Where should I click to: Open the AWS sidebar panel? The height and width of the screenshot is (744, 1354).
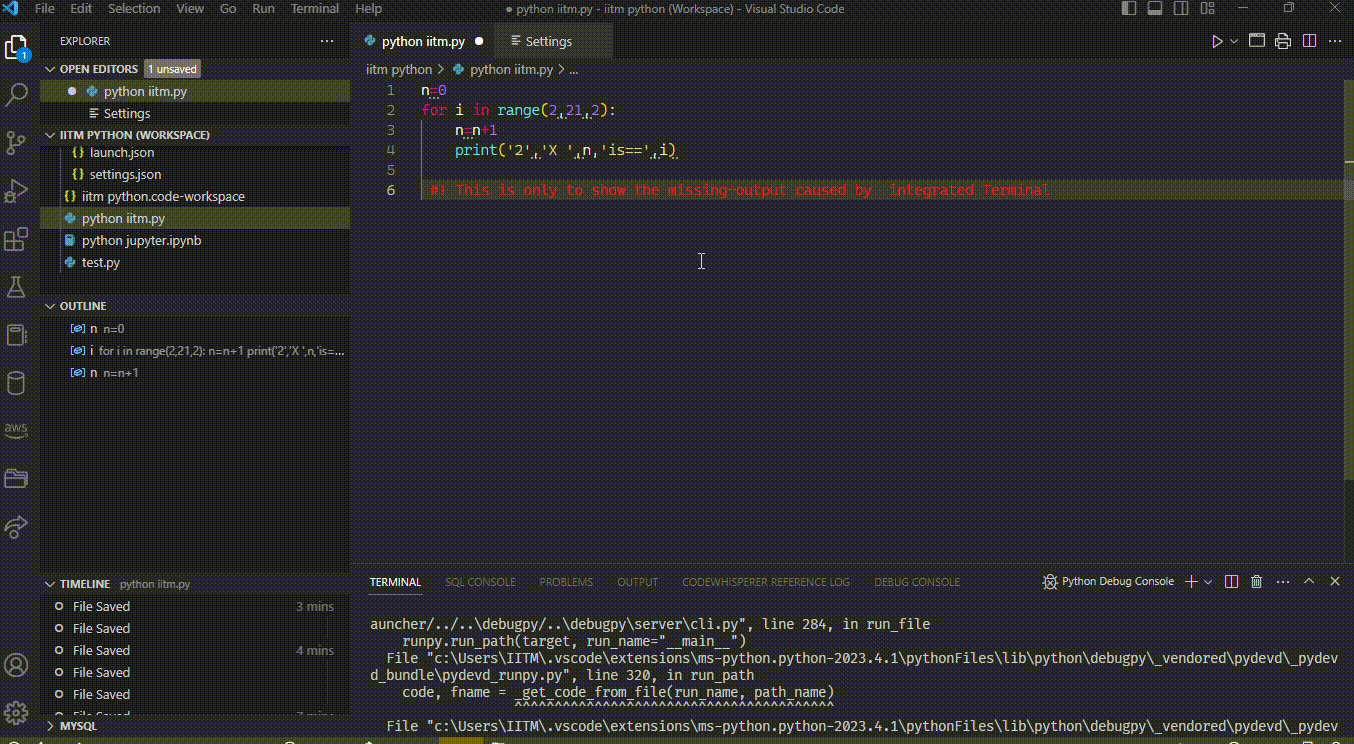pos(16,429)
